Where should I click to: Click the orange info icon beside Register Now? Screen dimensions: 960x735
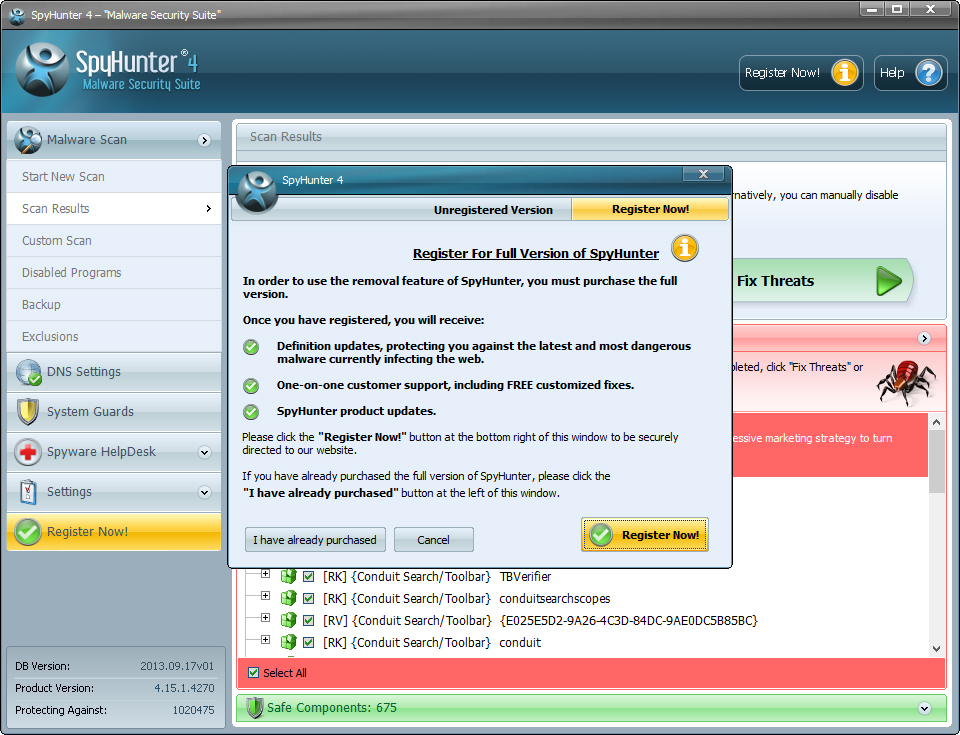[845, 73]
